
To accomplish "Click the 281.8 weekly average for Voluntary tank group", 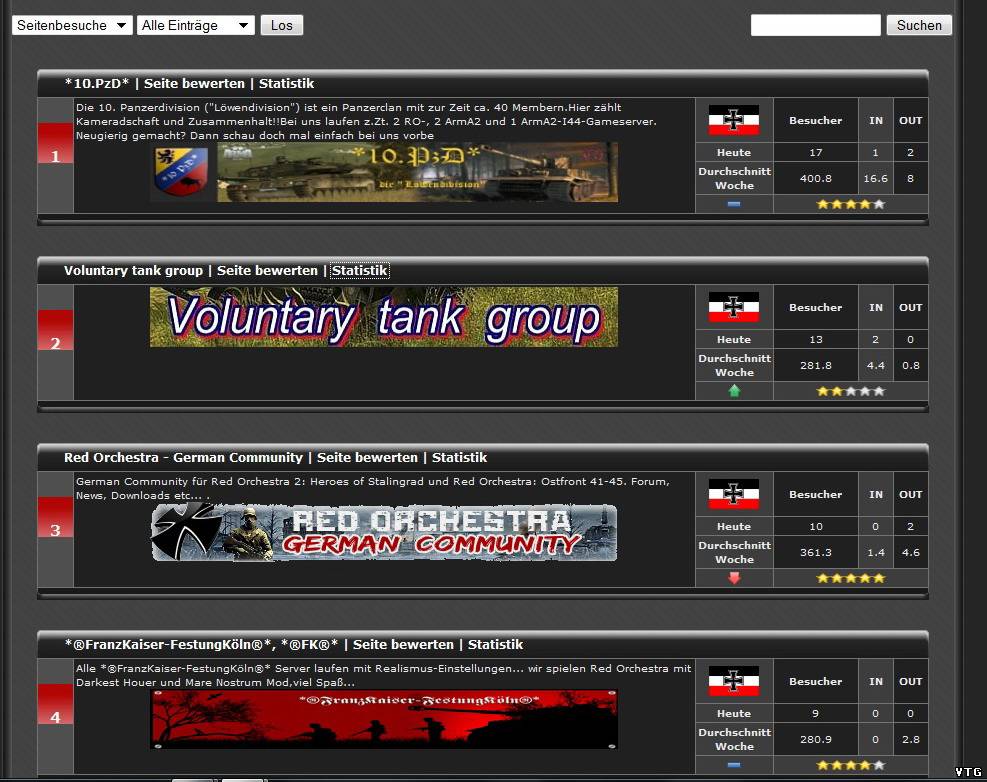I will coord(816,365).
